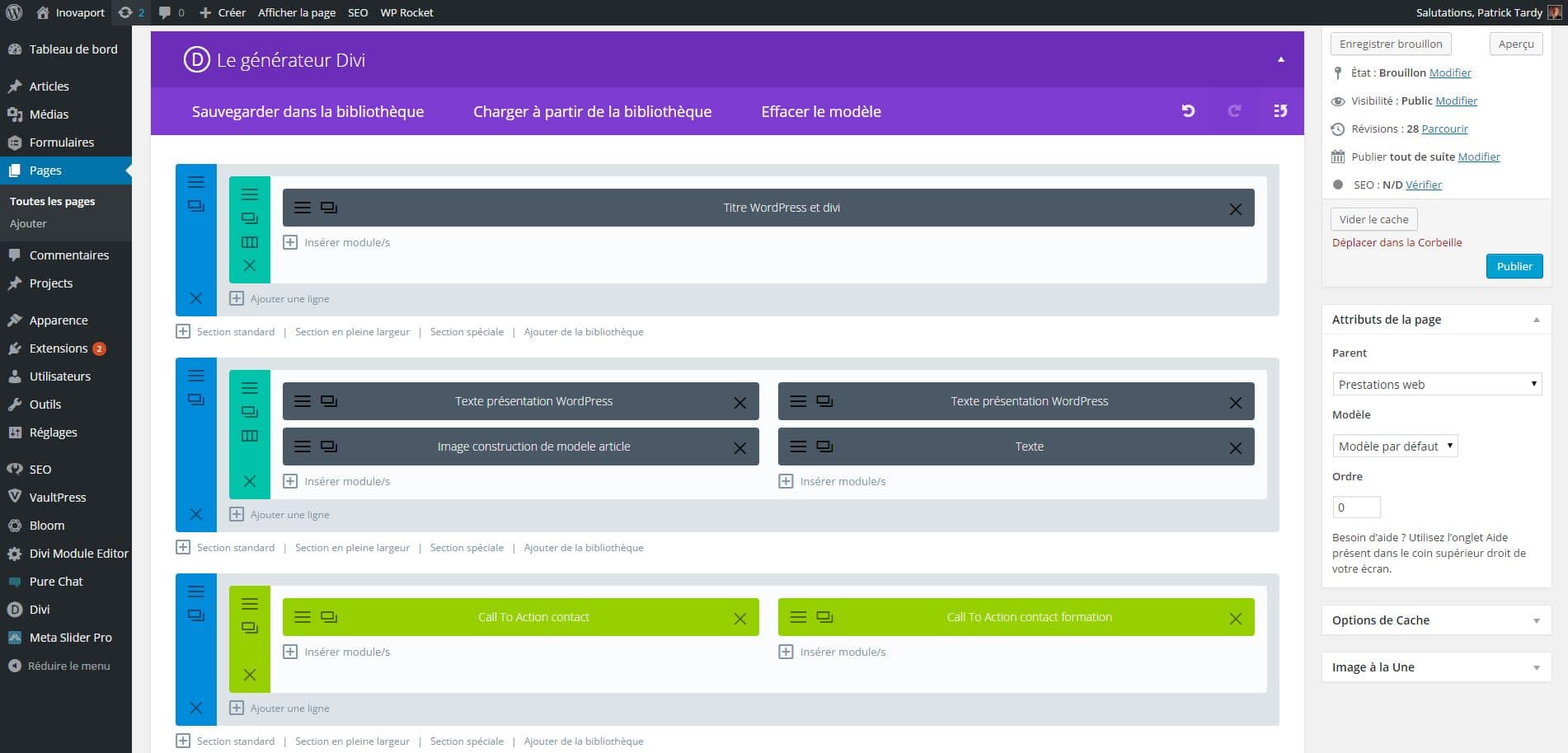Open the Divi history list icon
This screenshot has width=1568, height=753.
coord(1280,111)
